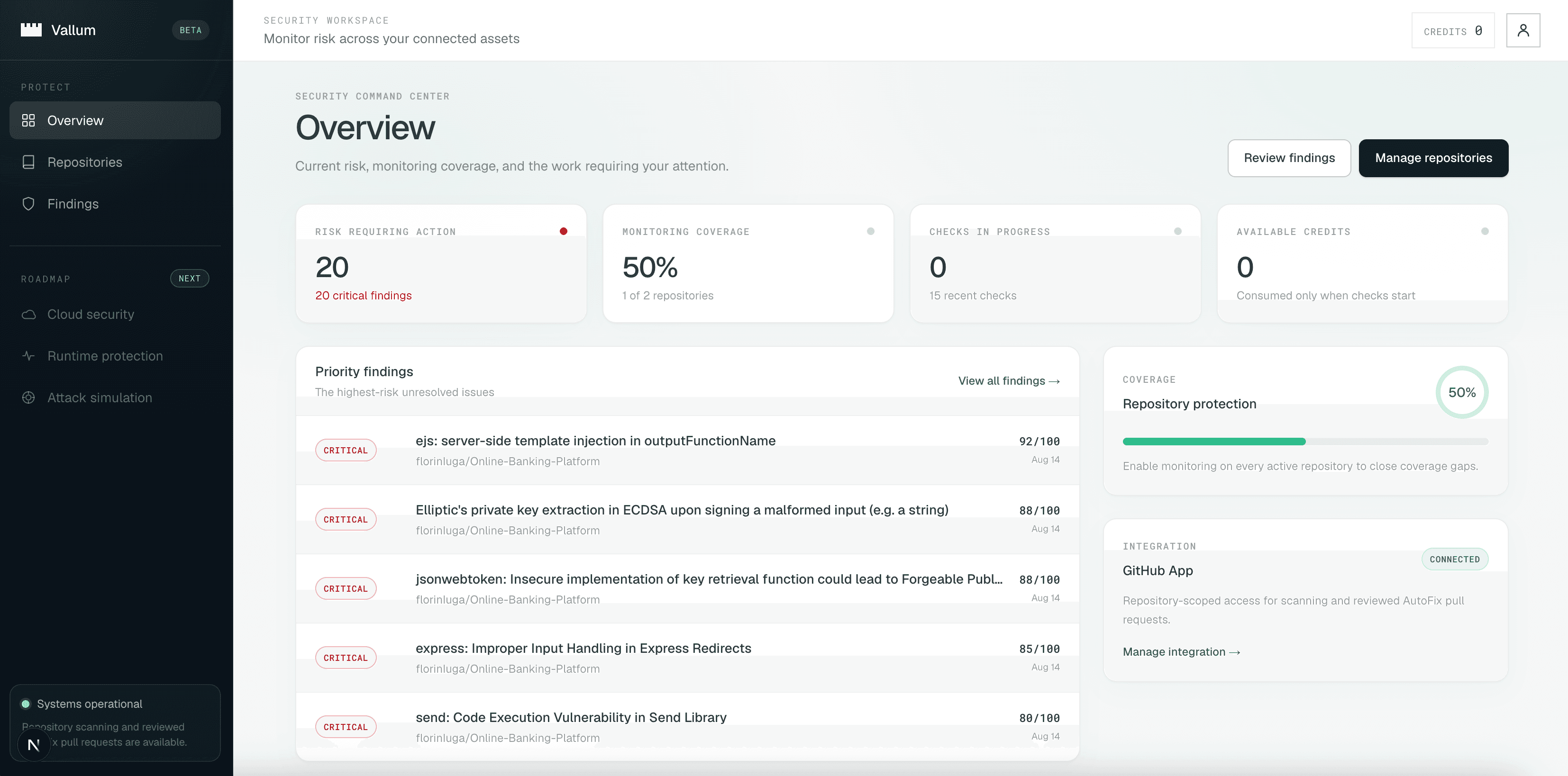Click the Review findings button
1568x776 pixels.
click(1289, 158)
